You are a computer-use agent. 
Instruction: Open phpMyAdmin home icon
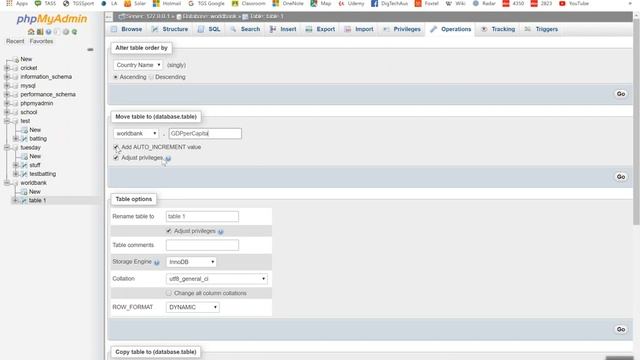pos(31,32)
